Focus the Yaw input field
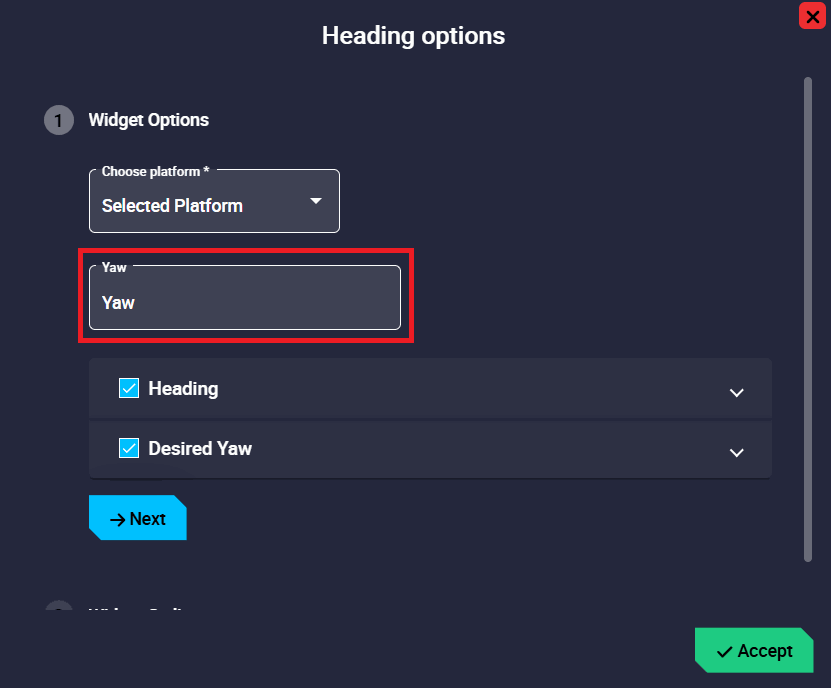 [x=245, y=302]
